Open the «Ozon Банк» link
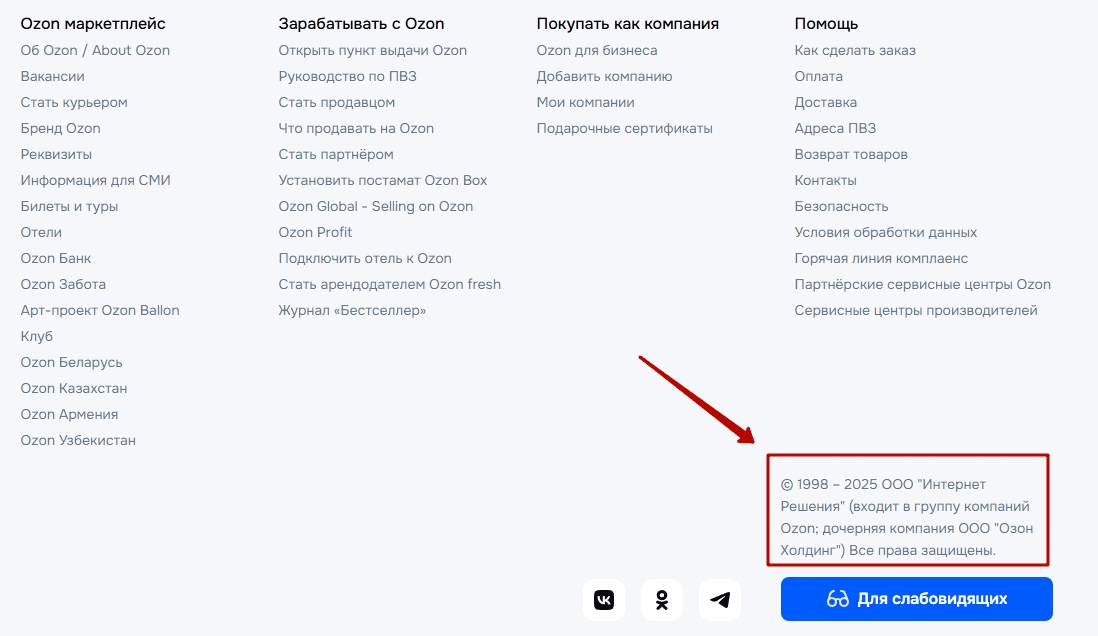Image resolution: width=1098 pixels, height=636 pixels. pyautogui.click(x=56, y=258)
